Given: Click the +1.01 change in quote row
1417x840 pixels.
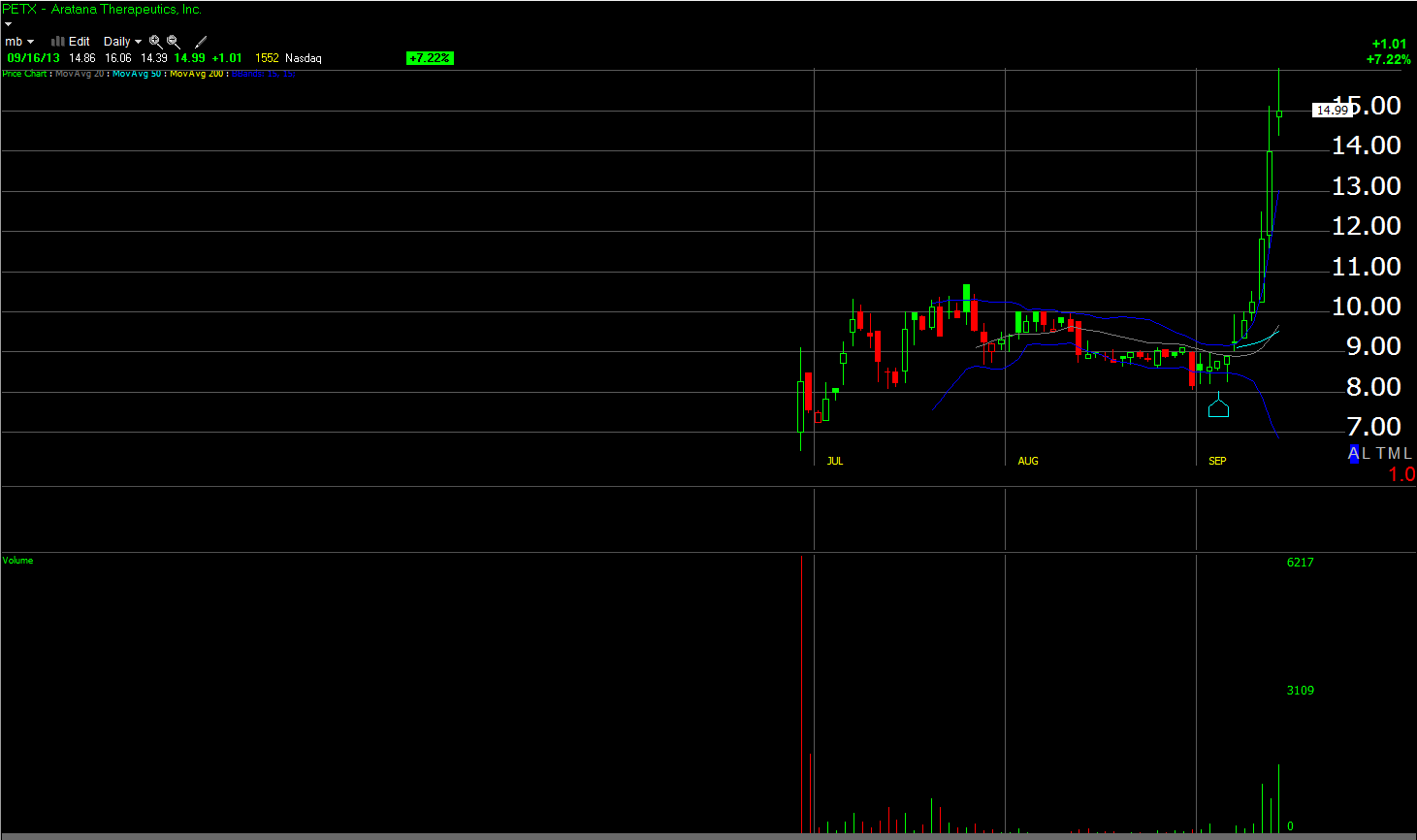Looking at the screenshot, I should point(227,58).
